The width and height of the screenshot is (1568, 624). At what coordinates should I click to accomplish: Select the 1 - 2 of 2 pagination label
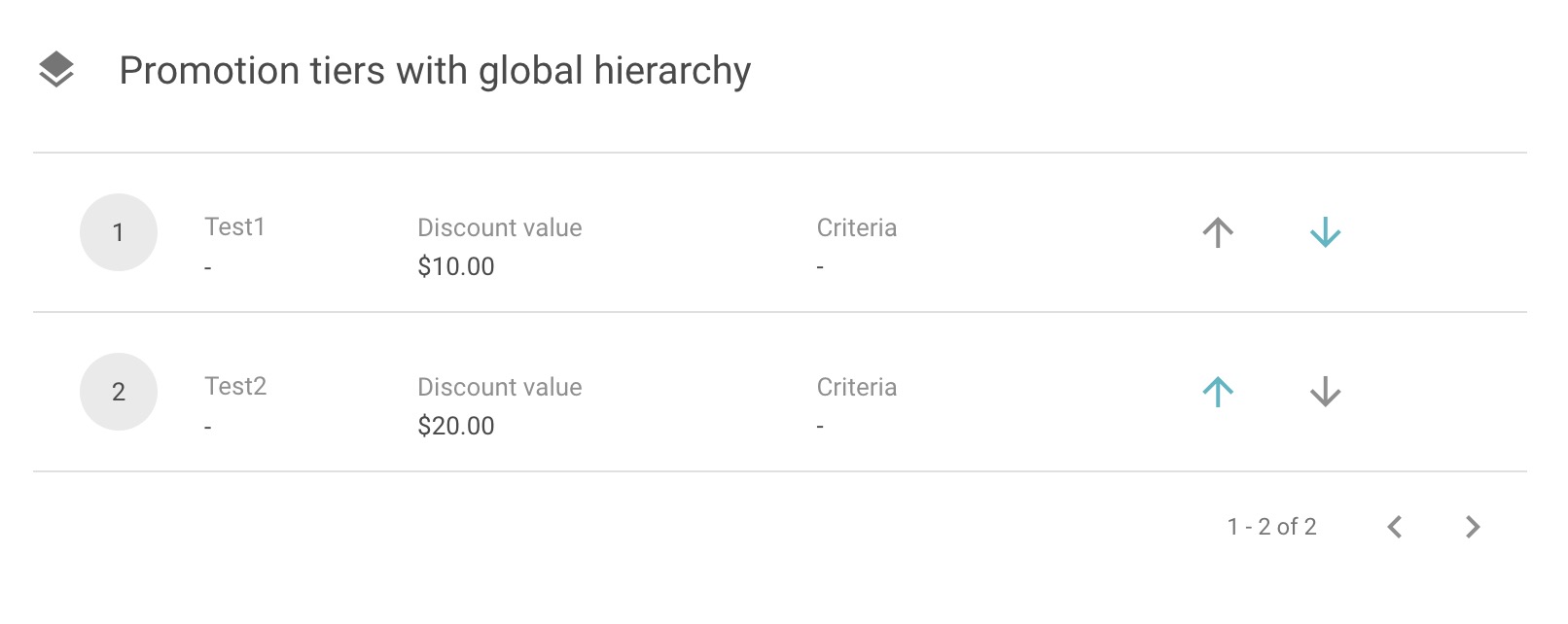pos(1271,526)
